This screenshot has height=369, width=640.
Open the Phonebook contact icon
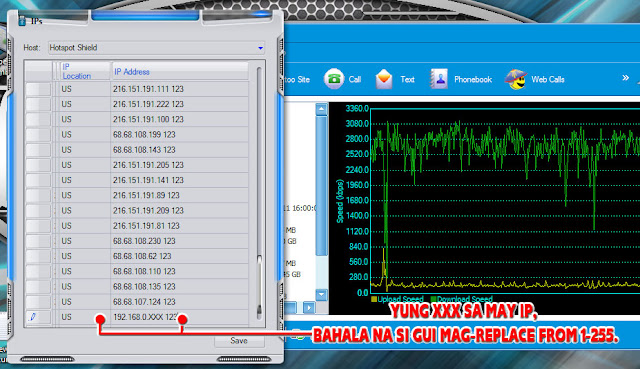coord(439,79)
